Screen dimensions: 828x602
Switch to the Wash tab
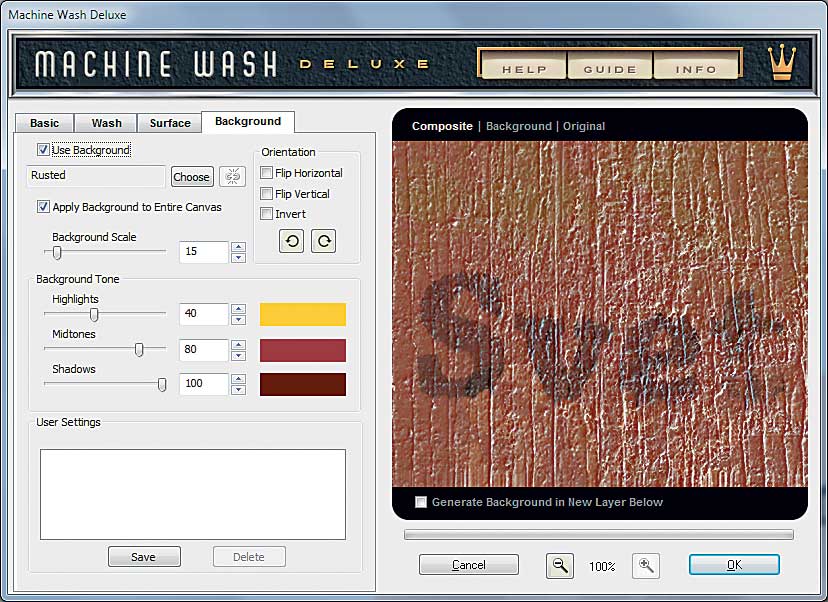point(106,123)
